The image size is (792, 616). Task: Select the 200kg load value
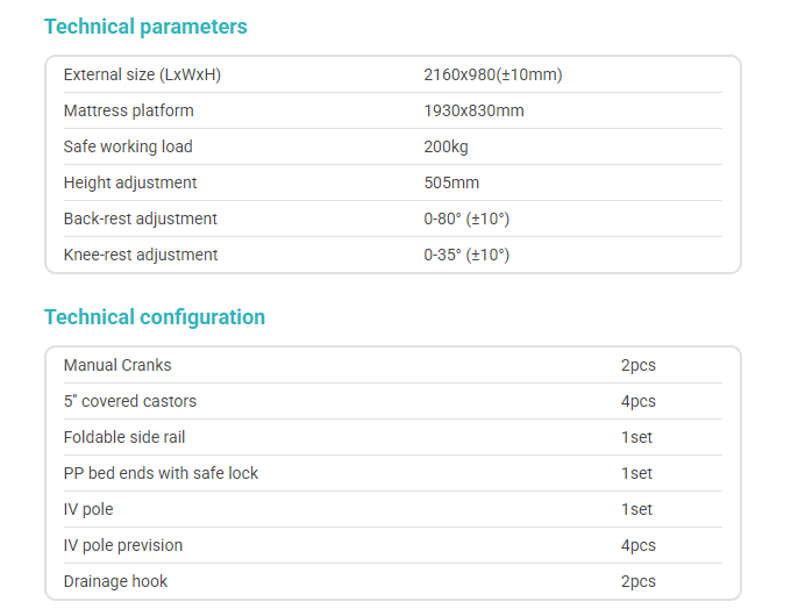pyautogui.click(x=446, y=147)
